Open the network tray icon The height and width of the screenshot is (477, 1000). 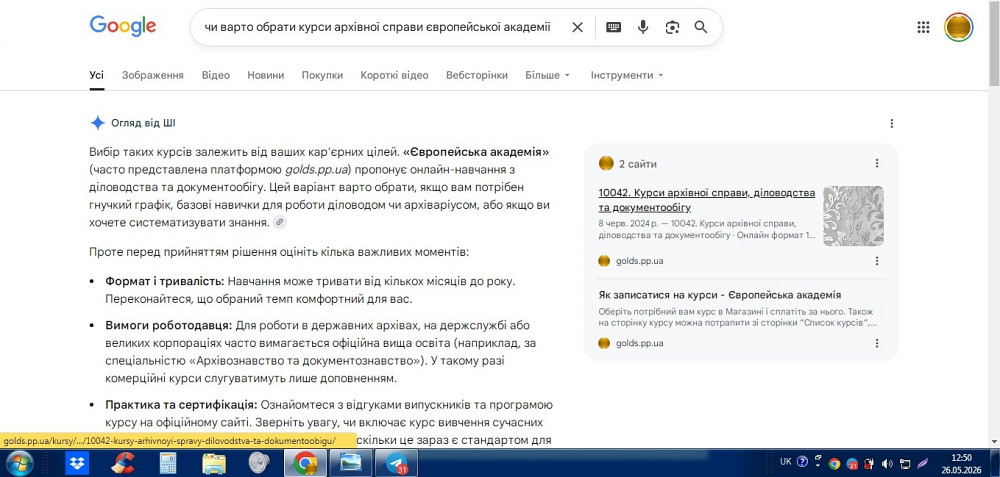pyautogui.click(x=904, y=464)
